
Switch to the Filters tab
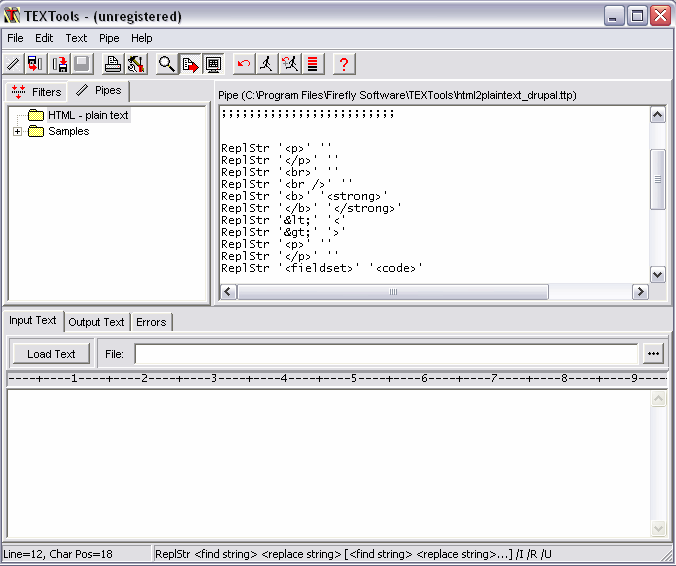tap(37, 92)
